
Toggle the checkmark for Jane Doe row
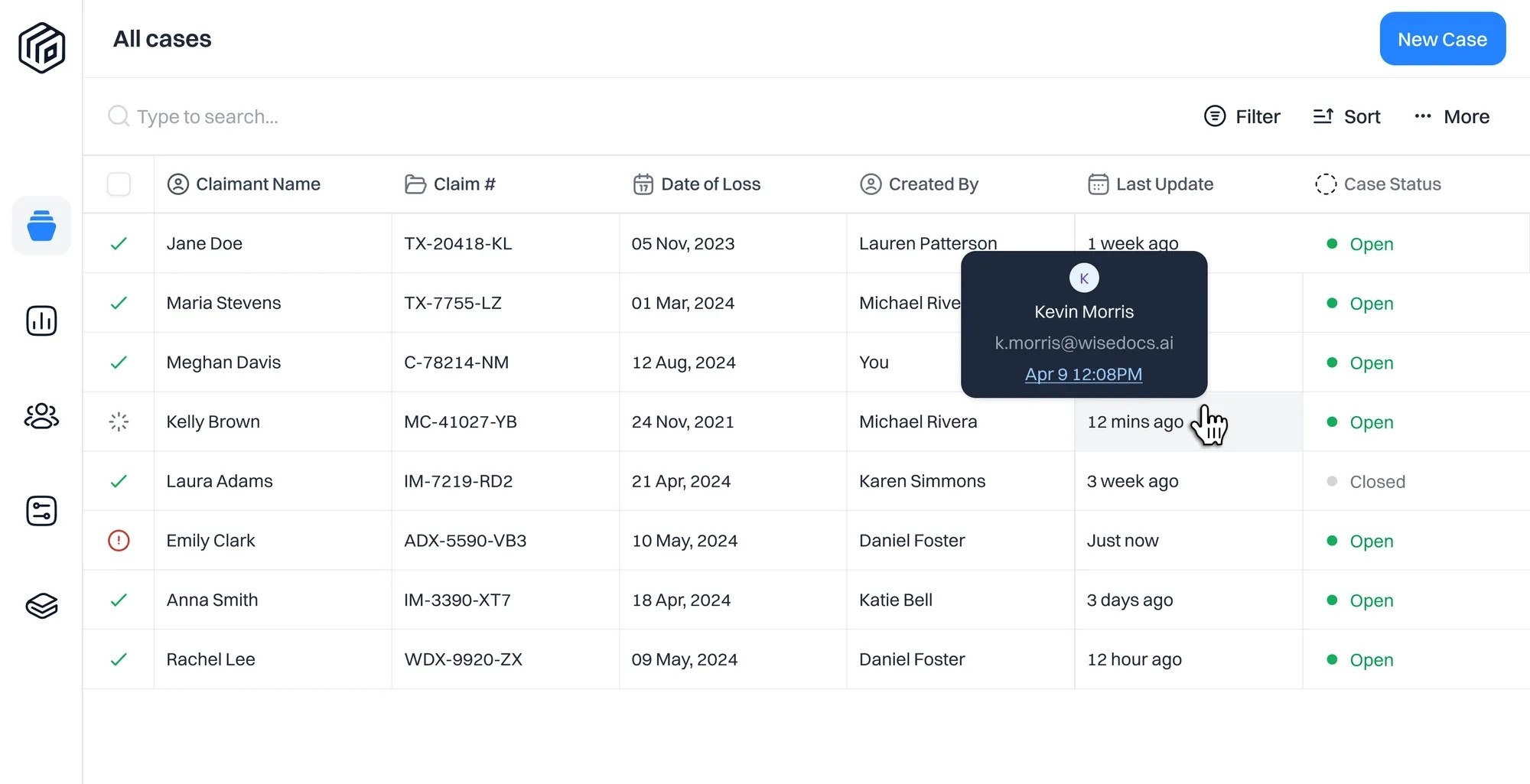(119, 243)
